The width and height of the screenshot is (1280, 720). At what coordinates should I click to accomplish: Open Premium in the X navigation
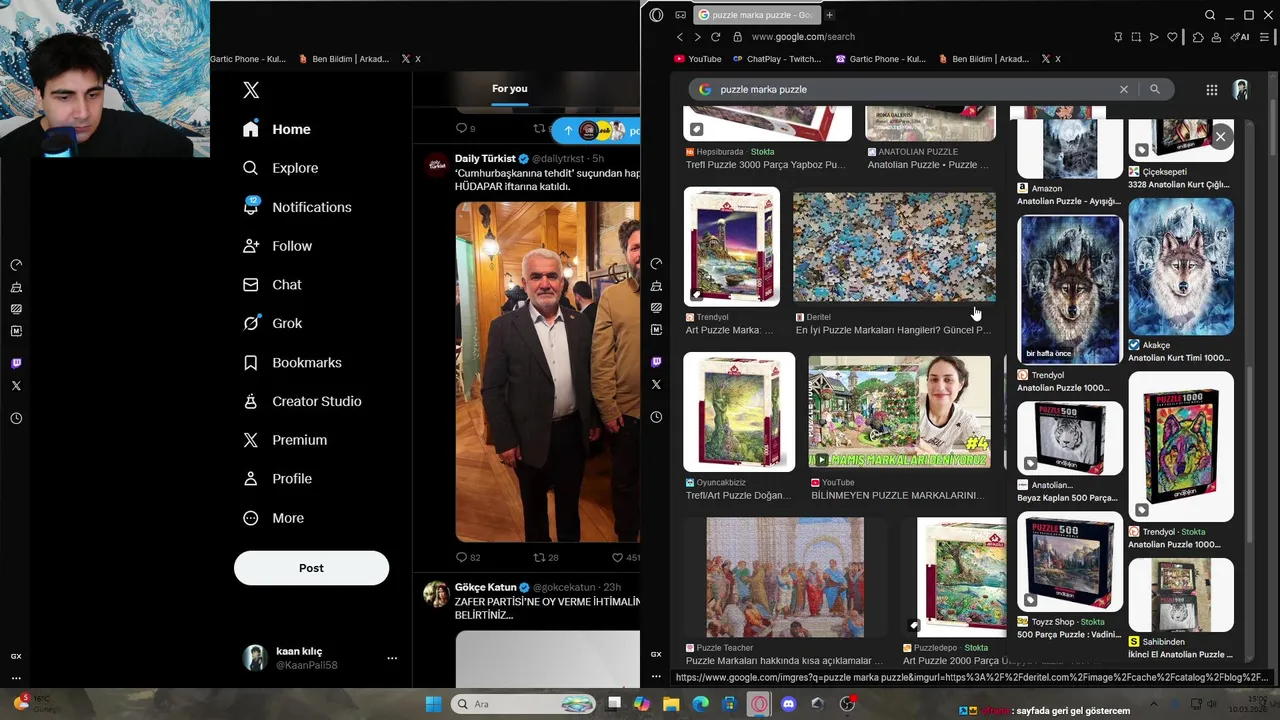pyautogui.click(x=285, y=440)
